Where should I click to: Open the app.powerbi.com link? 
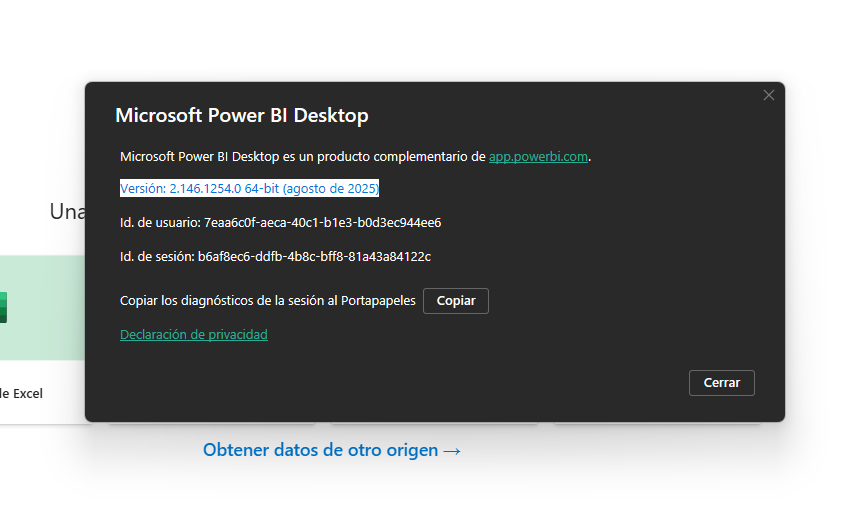pos(538,156)
